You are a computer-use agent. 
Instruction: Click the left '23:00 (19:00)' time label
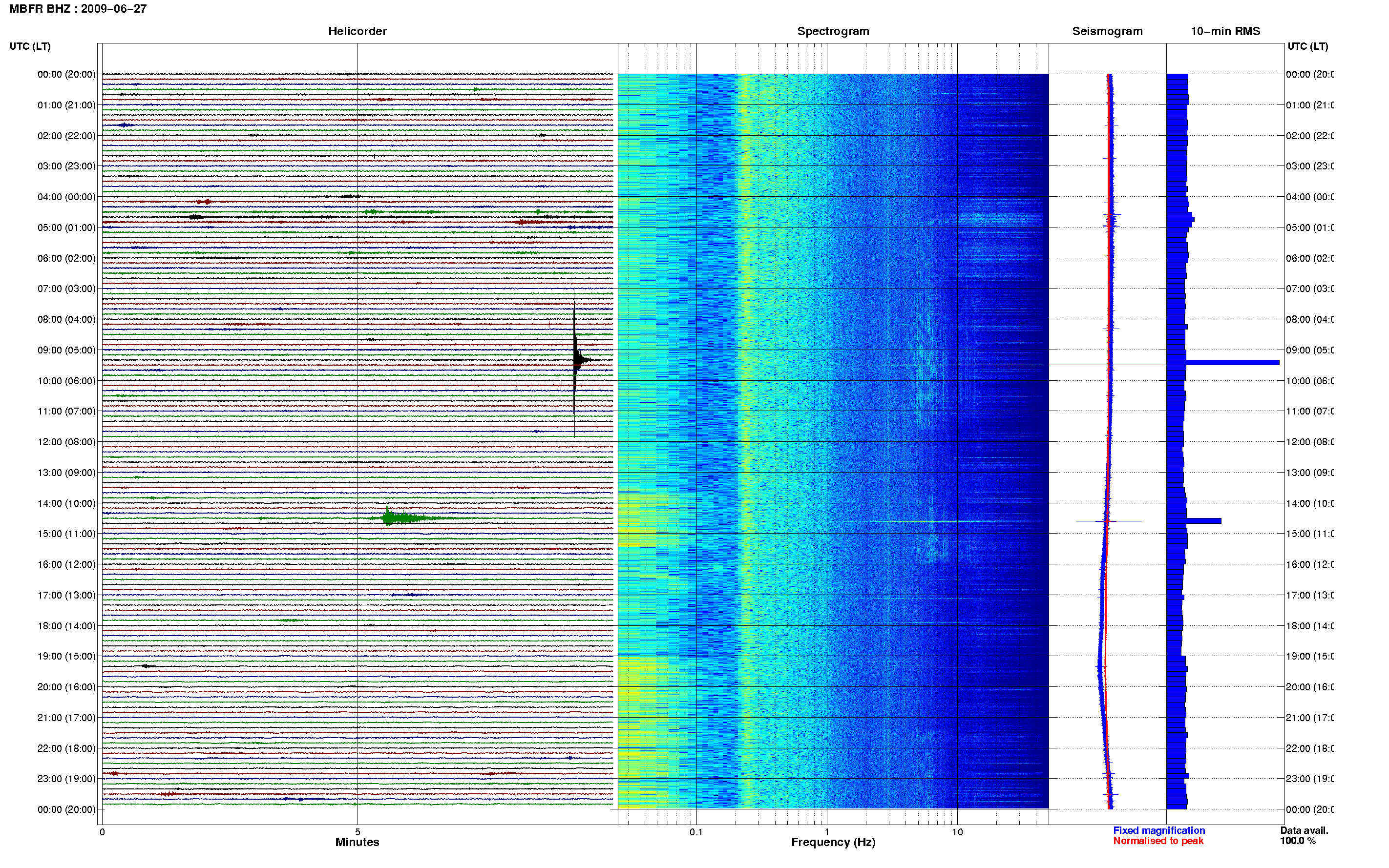[66, 779]
